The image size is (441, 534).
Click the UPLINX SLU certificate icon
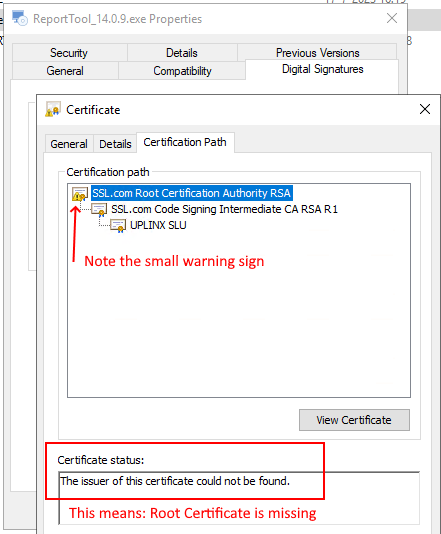pyautogui.click(x=118, y=225)
